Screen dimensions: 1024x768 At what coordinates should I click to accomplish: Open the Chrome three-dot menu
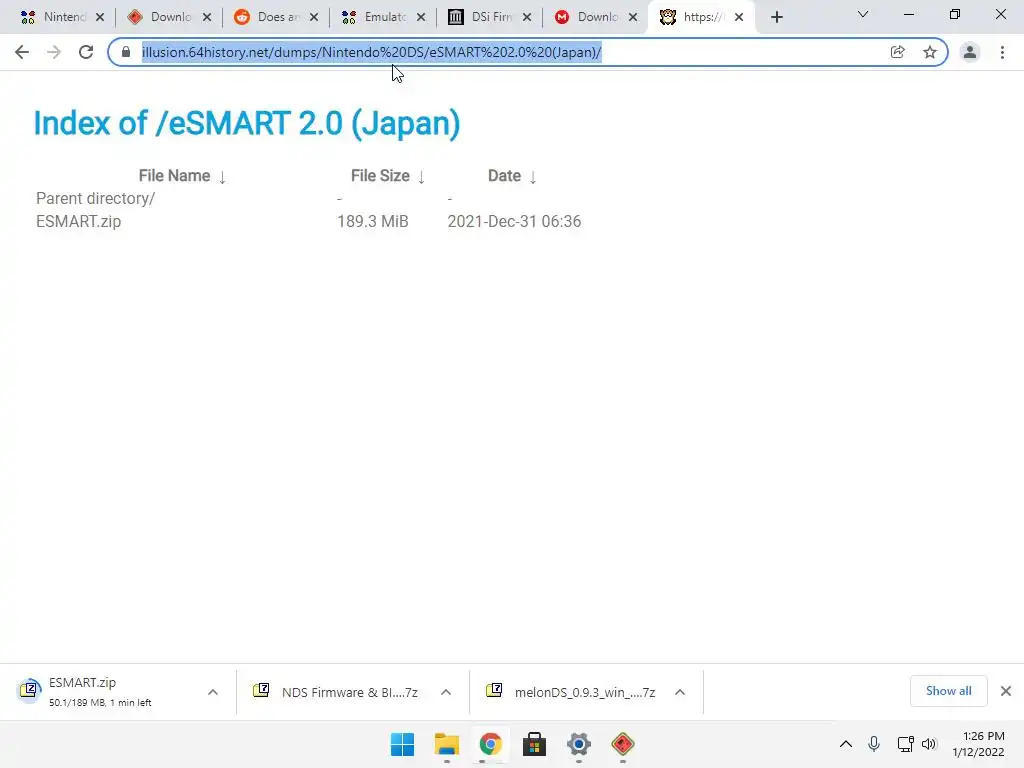tap(1002, 52)
